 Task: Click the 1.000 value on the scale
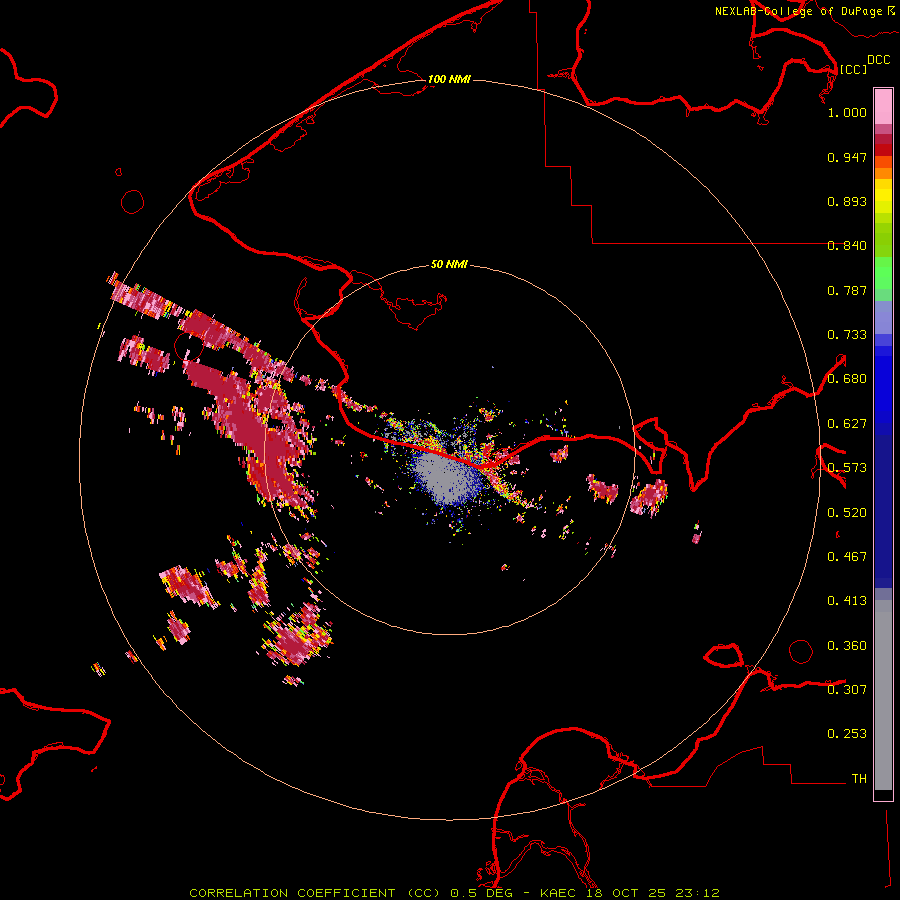point(847,112)
